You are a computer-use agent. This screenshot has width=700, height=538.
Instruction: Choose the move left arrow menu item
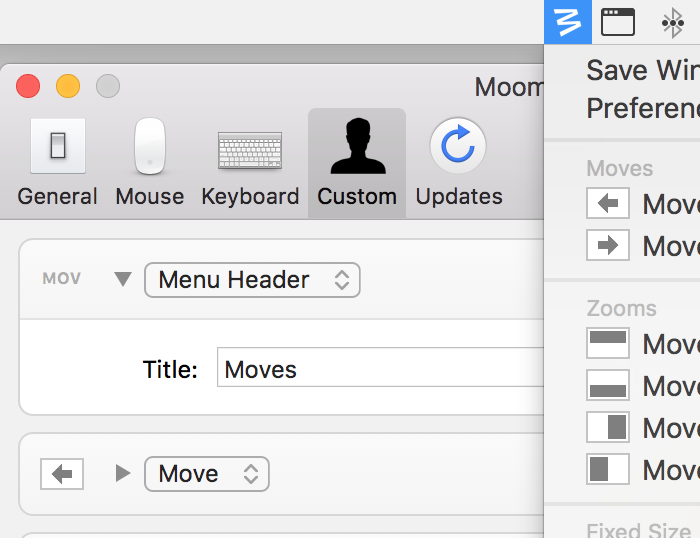[x=640, y=204]
